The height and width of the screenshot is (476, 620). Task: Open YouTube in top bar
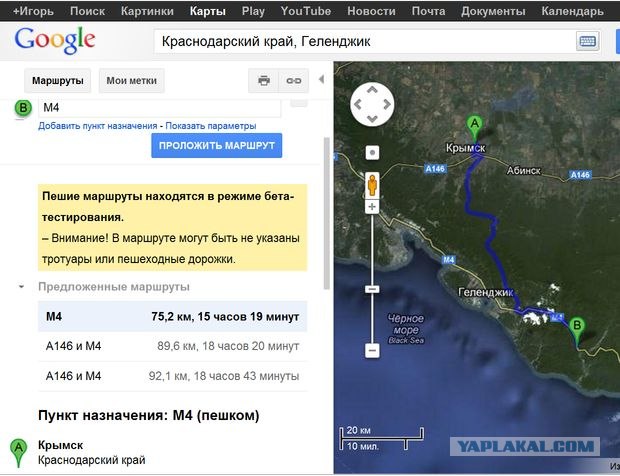tap(306, 11)
